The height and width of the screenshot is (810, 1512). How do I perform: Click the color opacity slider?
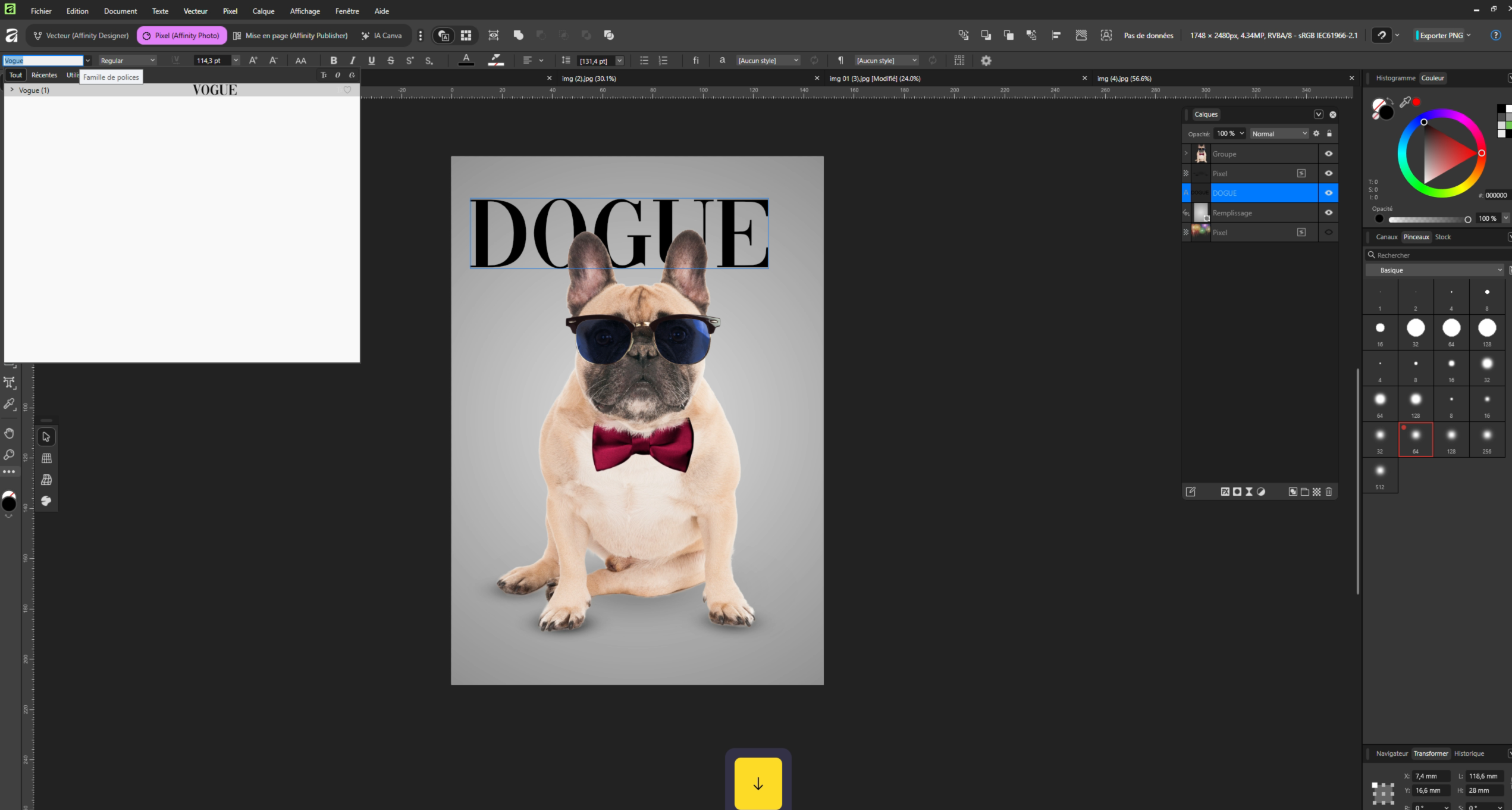point(1428,219)
